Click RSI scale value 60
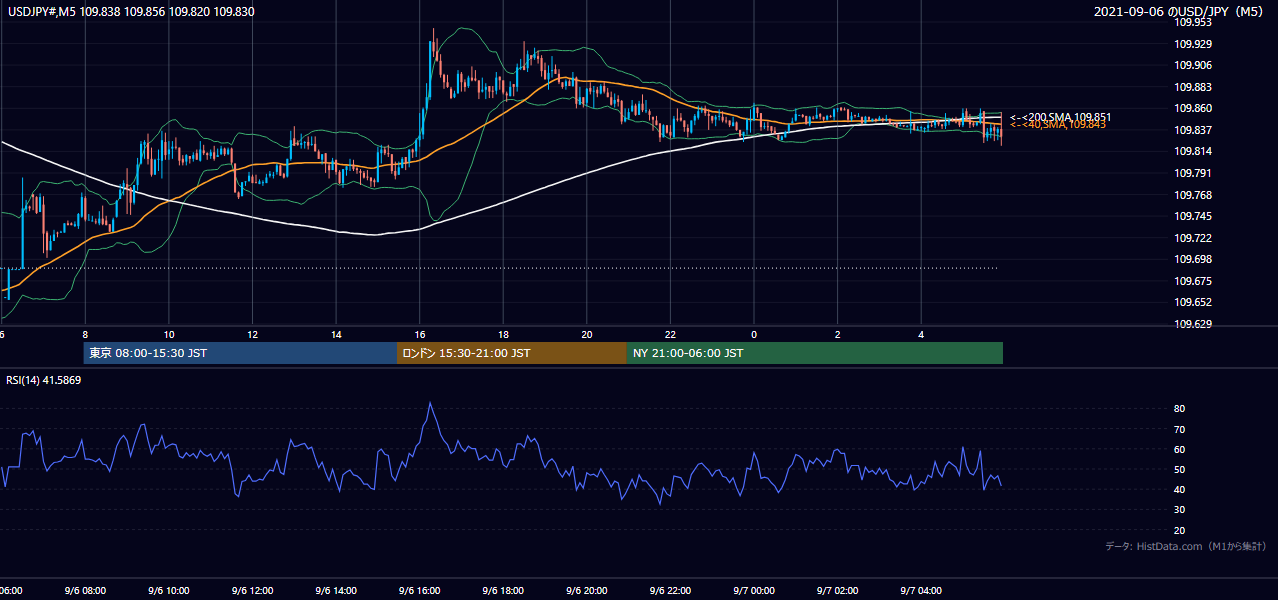Viewport: 1278px width, 600px height. coord(1180,449)
